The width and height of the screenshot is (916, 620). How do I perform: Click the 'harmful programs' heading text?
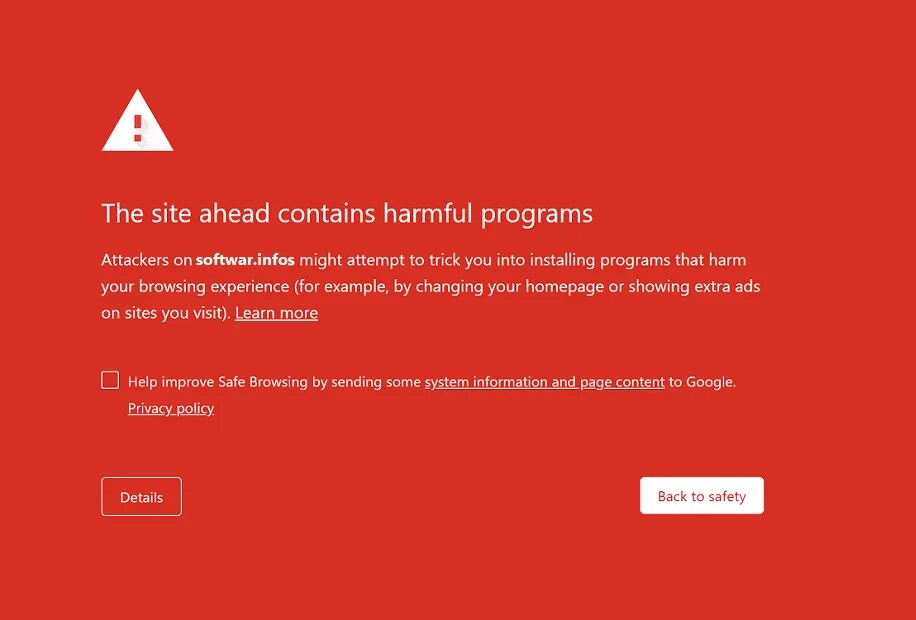coord(488,214)
